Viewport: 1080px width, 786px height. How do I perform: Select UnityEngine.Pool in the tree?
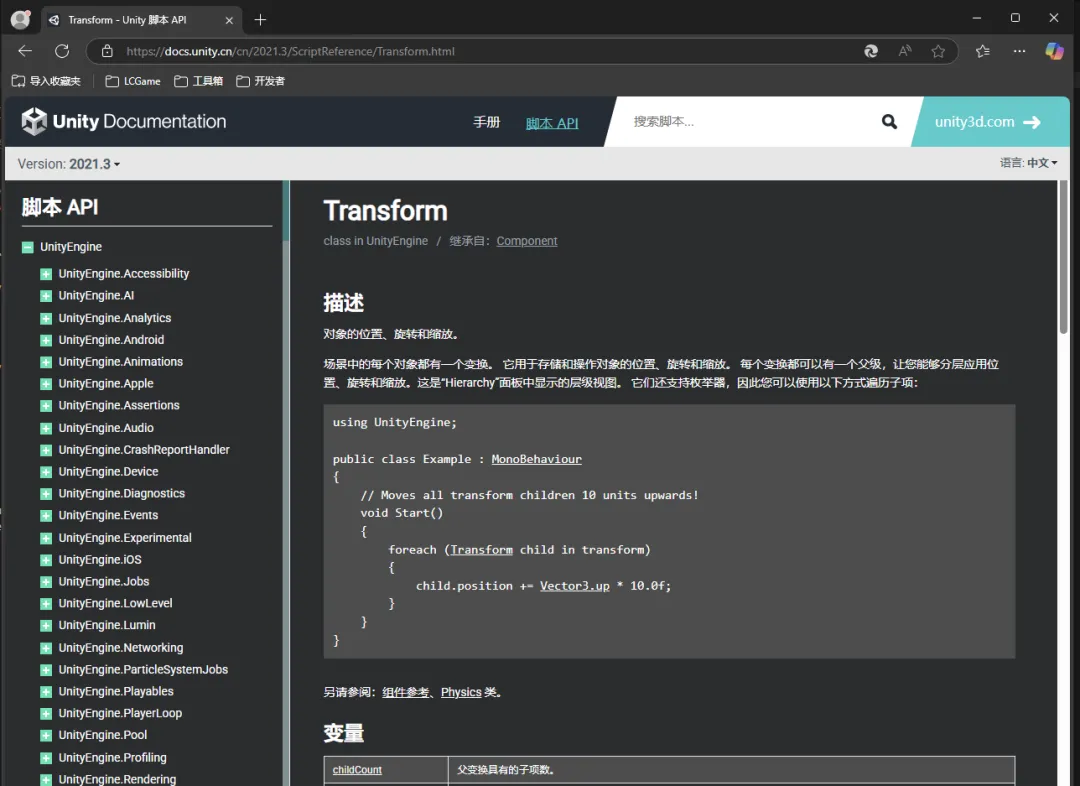(x=103, y=735)
